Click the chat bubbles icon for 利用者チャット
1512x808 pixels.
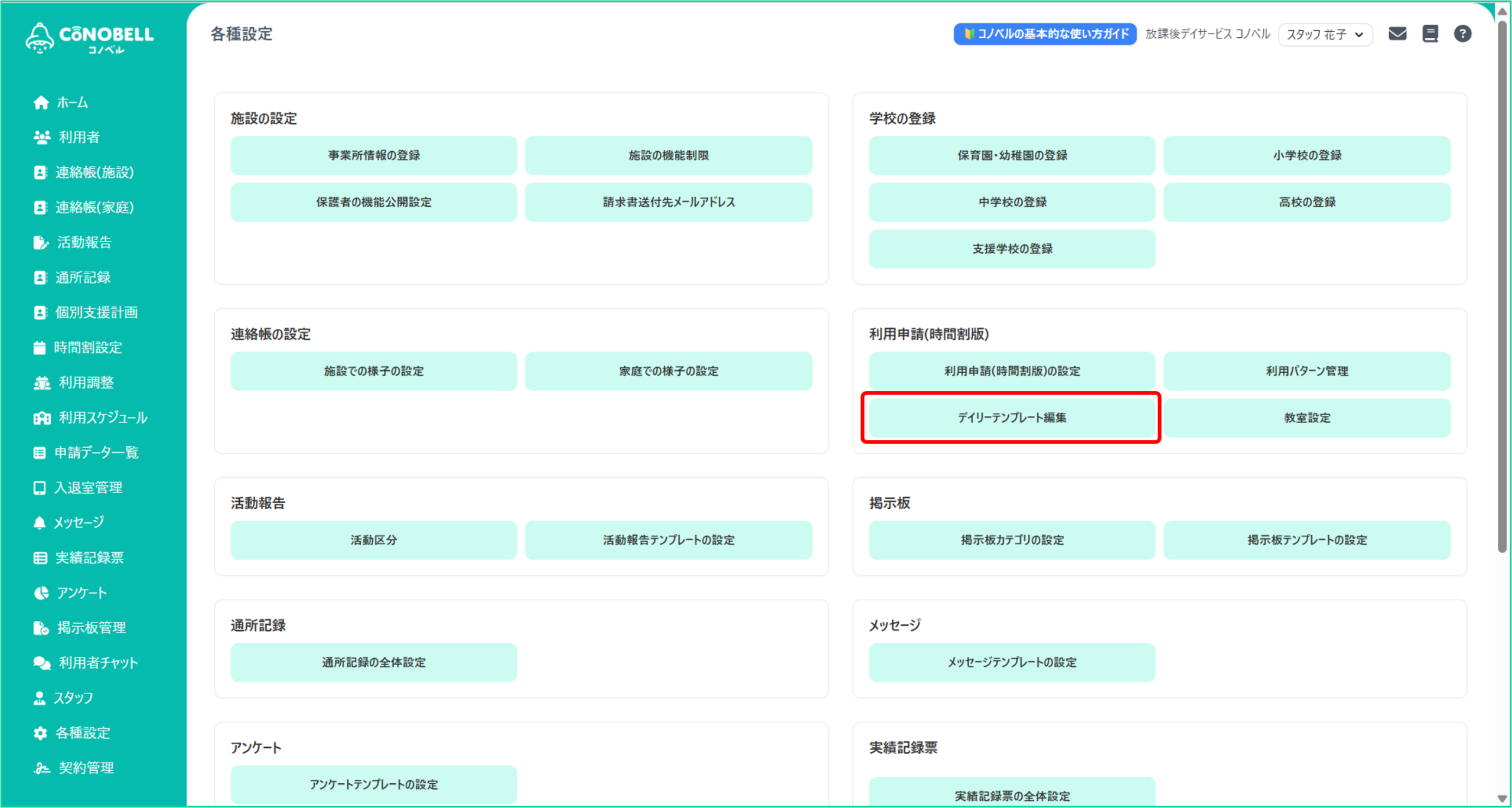click(x=41, y=663)
